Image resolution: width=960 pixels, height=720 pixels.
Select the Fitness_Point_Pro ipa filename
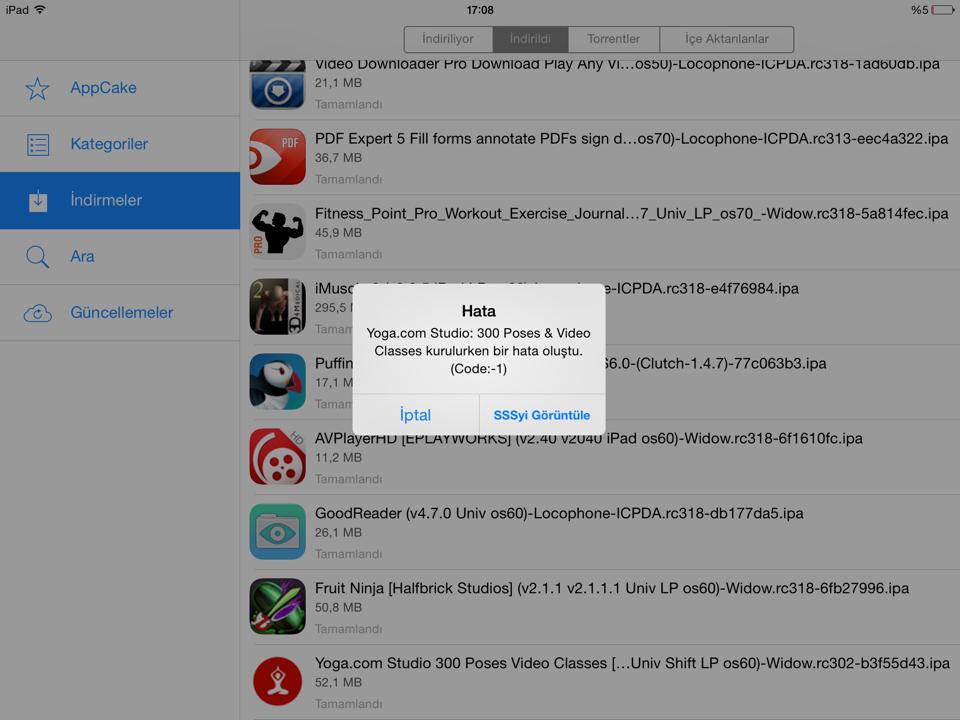coord(631,214)
